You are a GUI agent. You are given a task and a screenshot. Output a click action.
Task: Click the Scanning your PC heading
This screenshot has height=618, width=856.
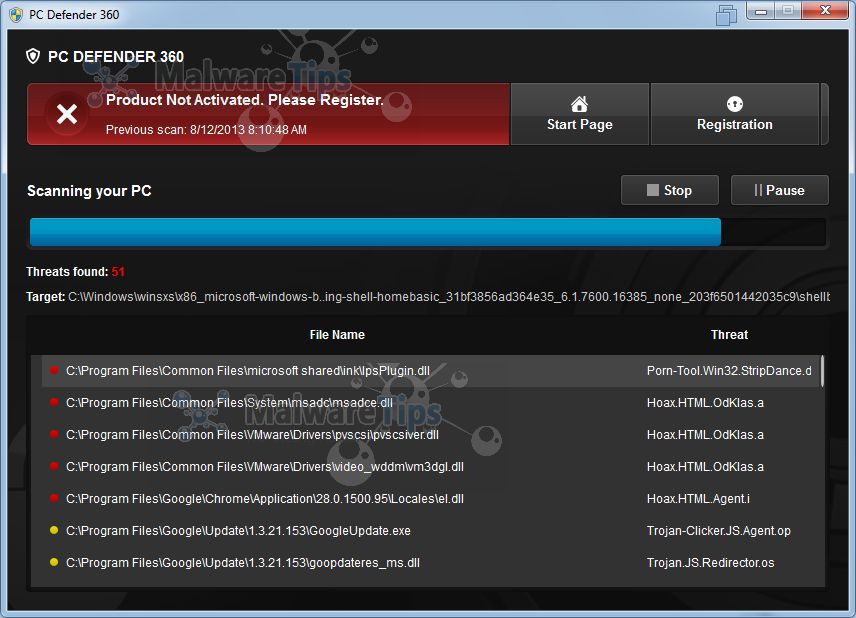(89, 191)
